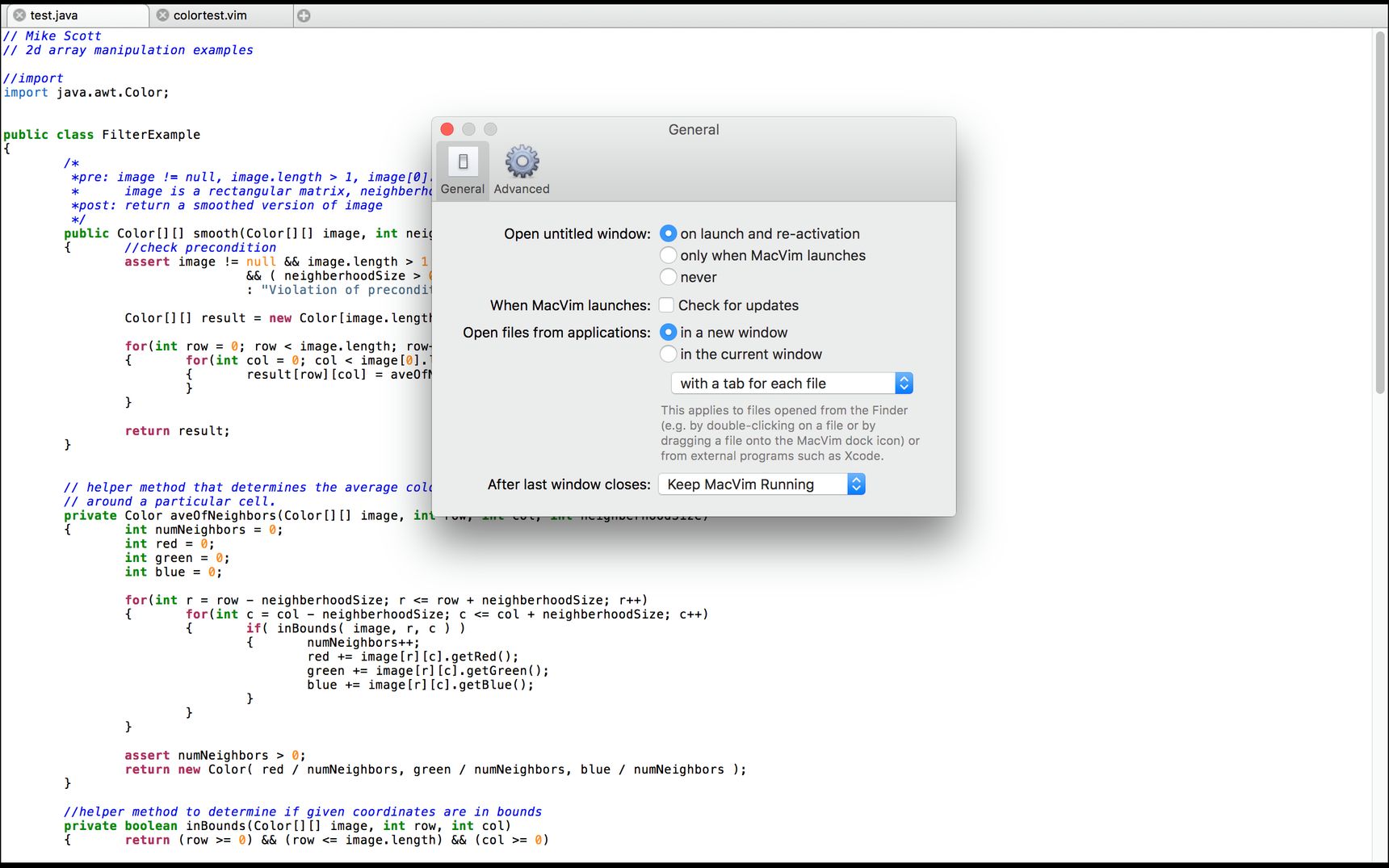Click the vertical scrollbar of the editor

[1380, 212]
